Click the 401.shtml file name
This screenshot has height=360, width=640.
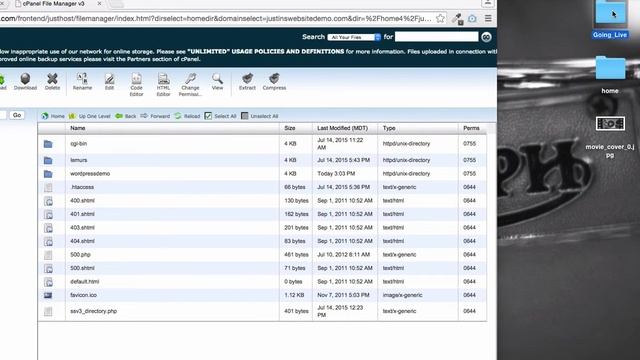pyautogui.click(x=82, y=214)
